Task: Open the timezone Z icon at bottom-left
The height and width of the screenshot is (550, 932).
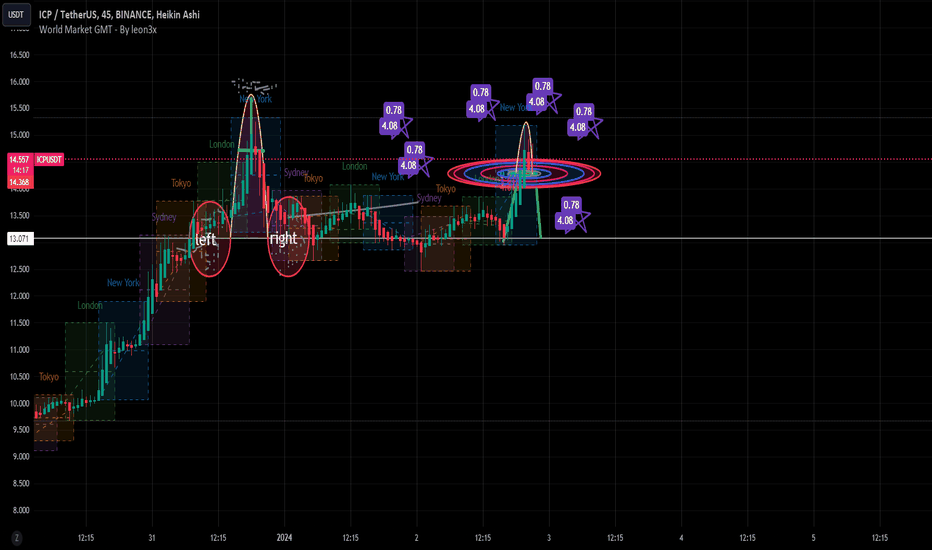Action: pos(17,538)
